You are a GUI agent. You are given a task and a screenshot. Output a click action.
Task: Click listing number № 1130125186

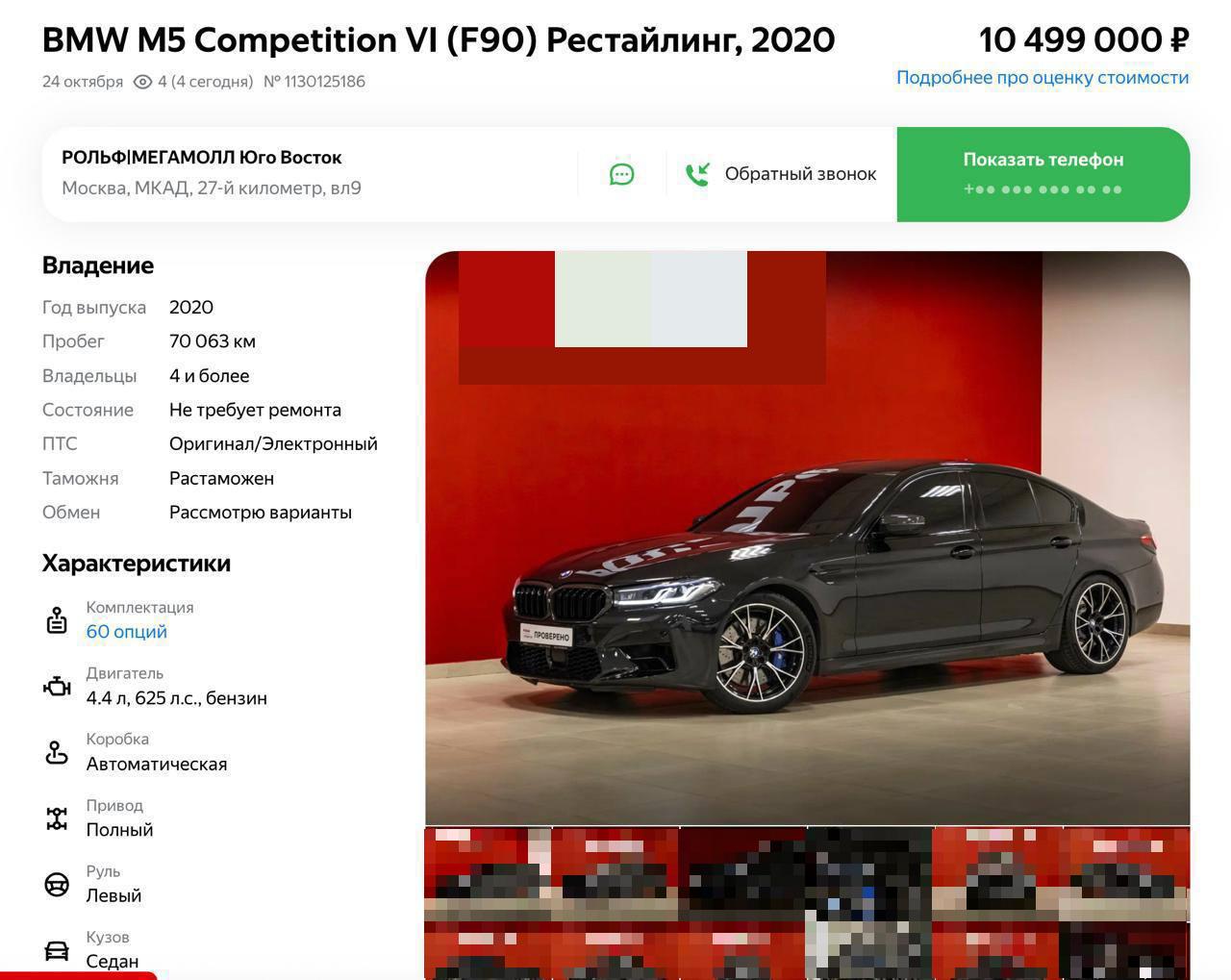pos(314,82)
